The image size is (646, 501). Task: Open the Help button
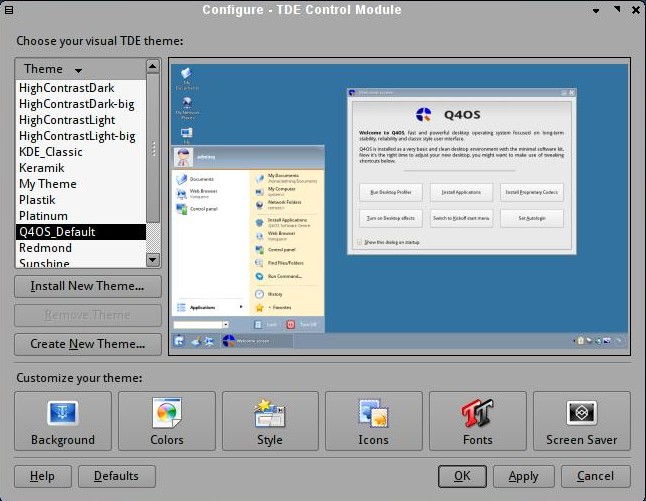(43, 477)
